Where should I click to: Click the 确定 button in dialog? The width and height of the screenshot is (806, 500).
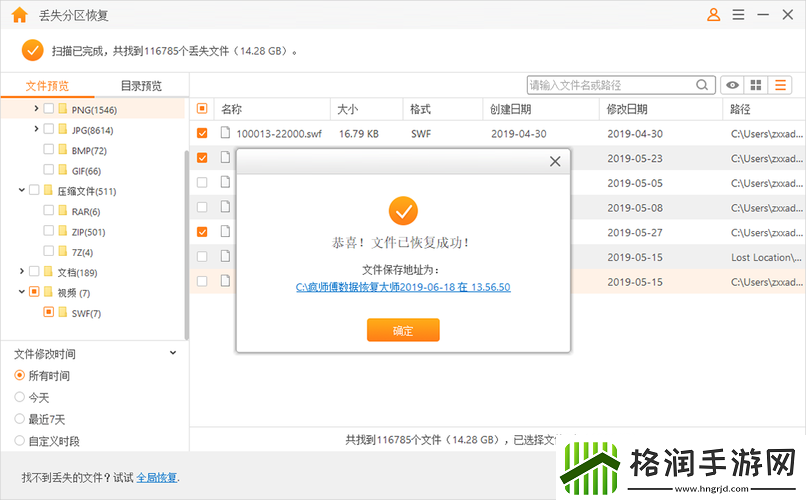403,330
